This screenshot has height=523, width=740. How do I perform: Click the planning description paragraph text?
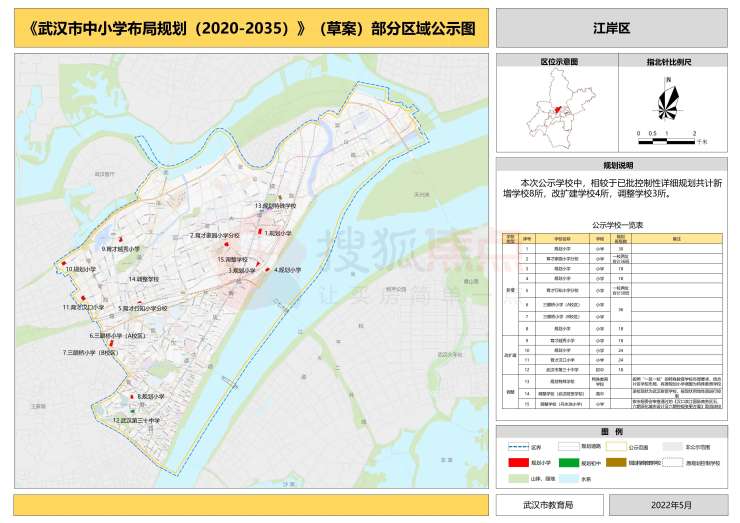pyautogui.click(x=612, y=188)
